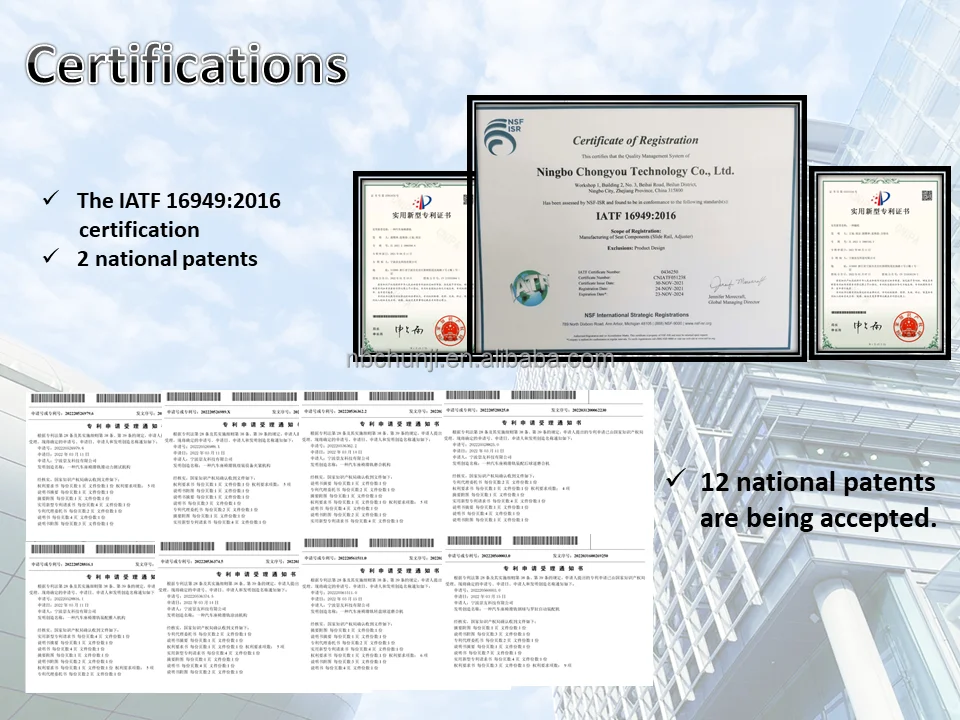960x720 pixels.
Task: Select the IATF 16949:2016 certification bullet text
Action: [x=178, y=215]
